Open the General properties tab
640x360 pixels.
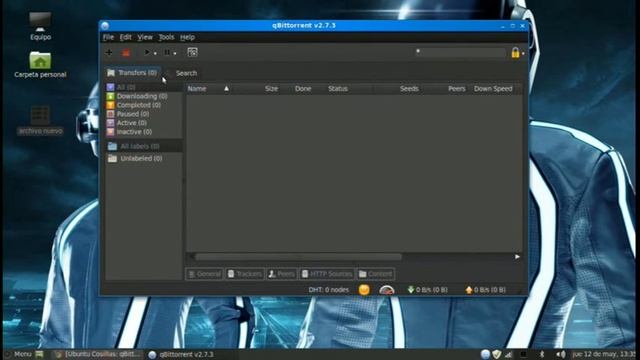click(x=204, y=274)
